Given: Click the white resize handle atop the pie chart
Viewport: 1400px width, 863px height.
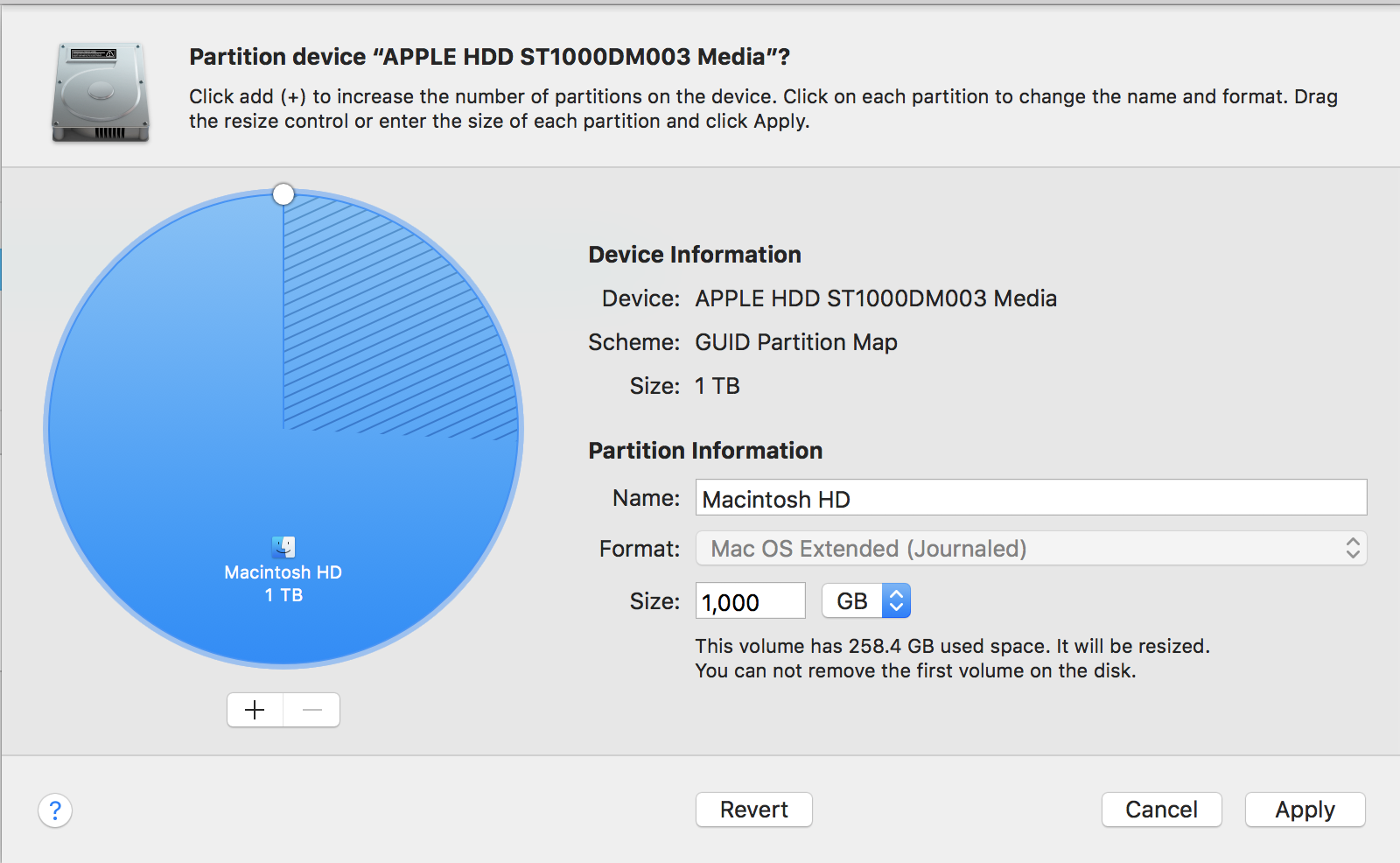Looking at the screenshot, I should pos(283,193).
